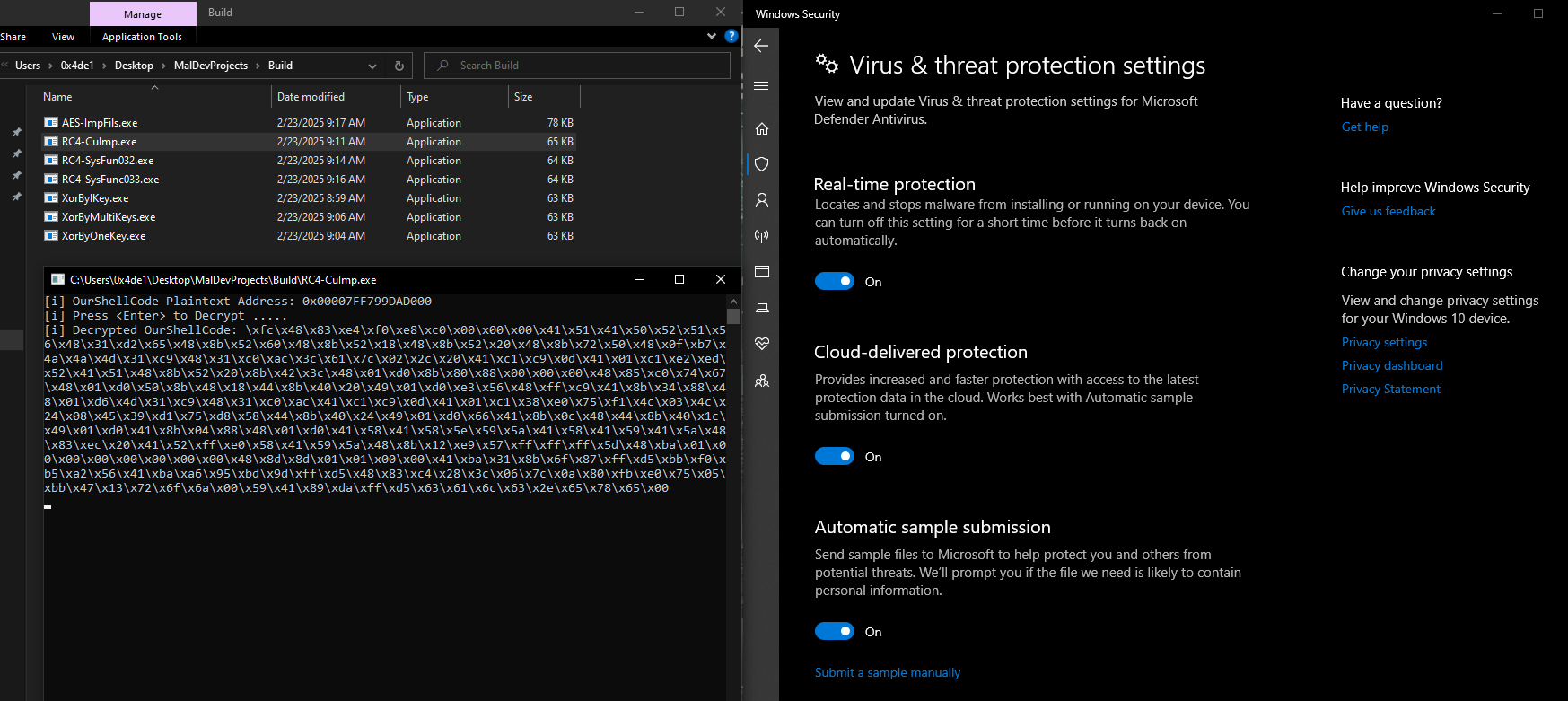Open the Privacy dashboard link
This screenshot has width=1568, height=701.
pos(1392,365)
